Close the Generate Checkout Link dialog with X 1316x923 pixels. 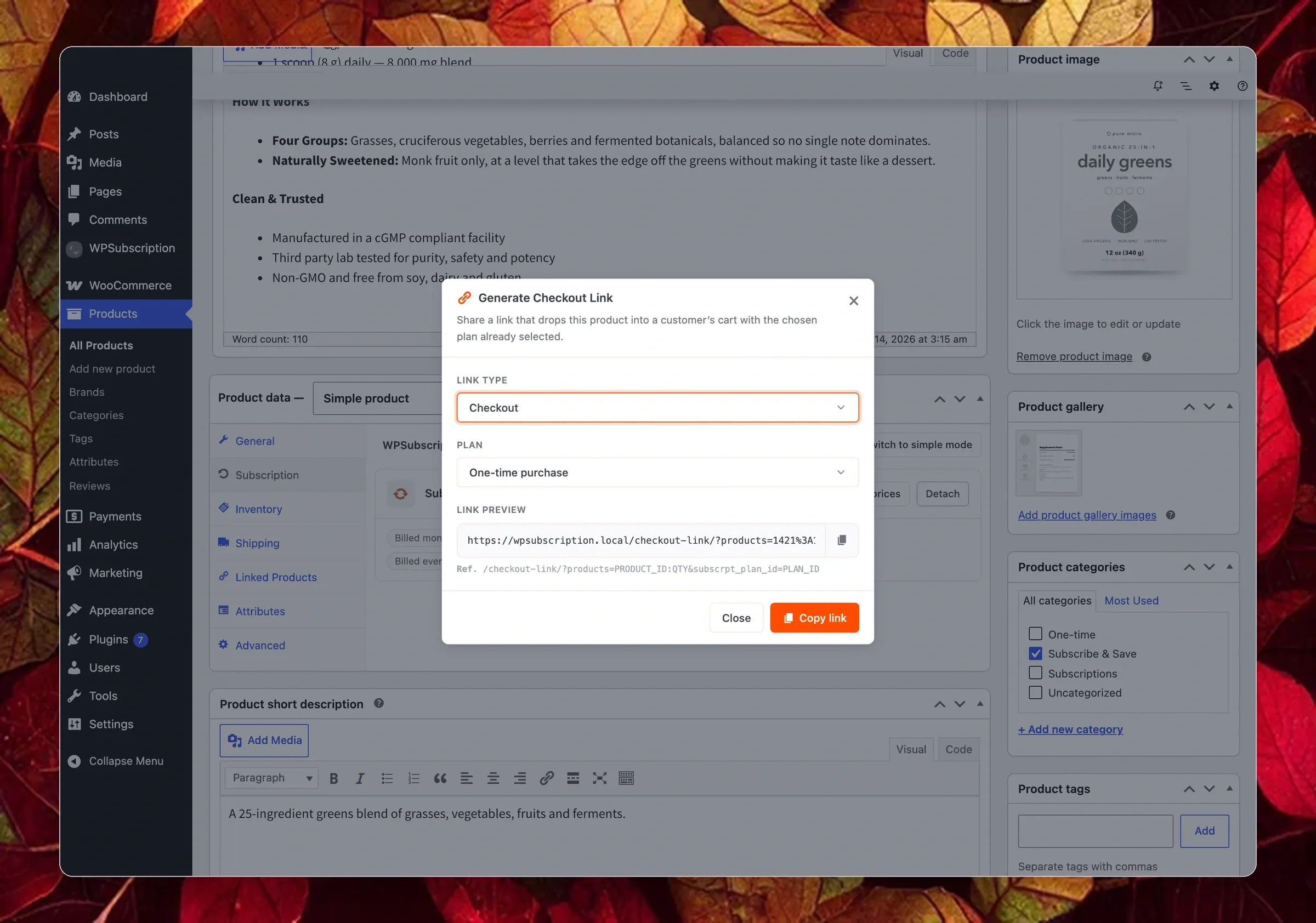pos(853,301)
